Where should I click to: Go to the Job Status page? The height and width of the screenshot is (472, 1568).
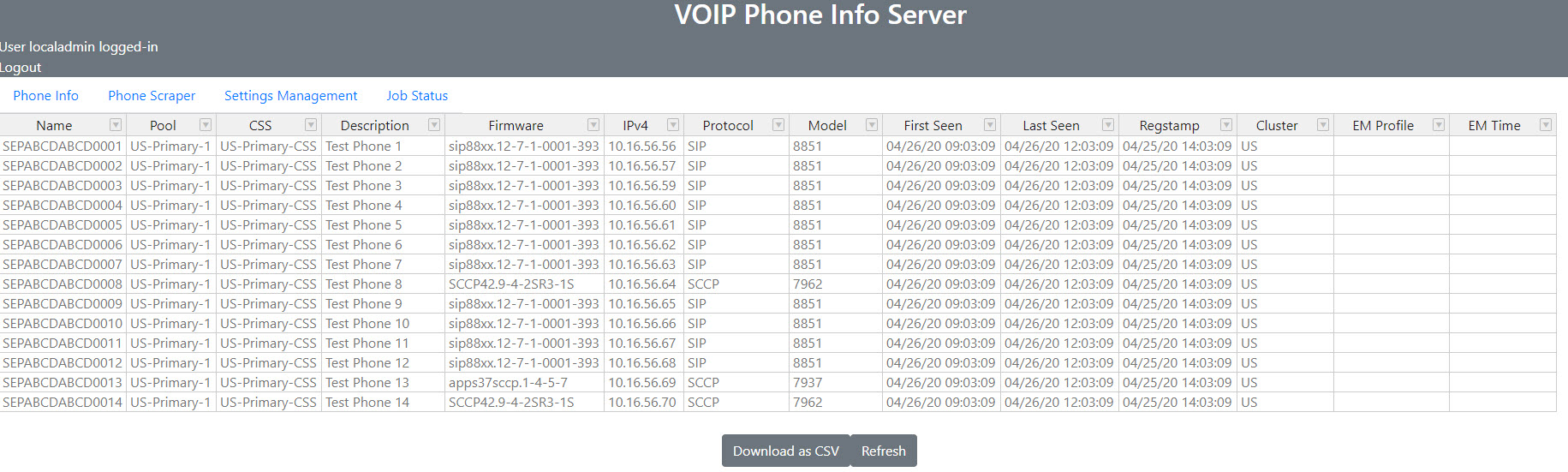tap(417, 96)
